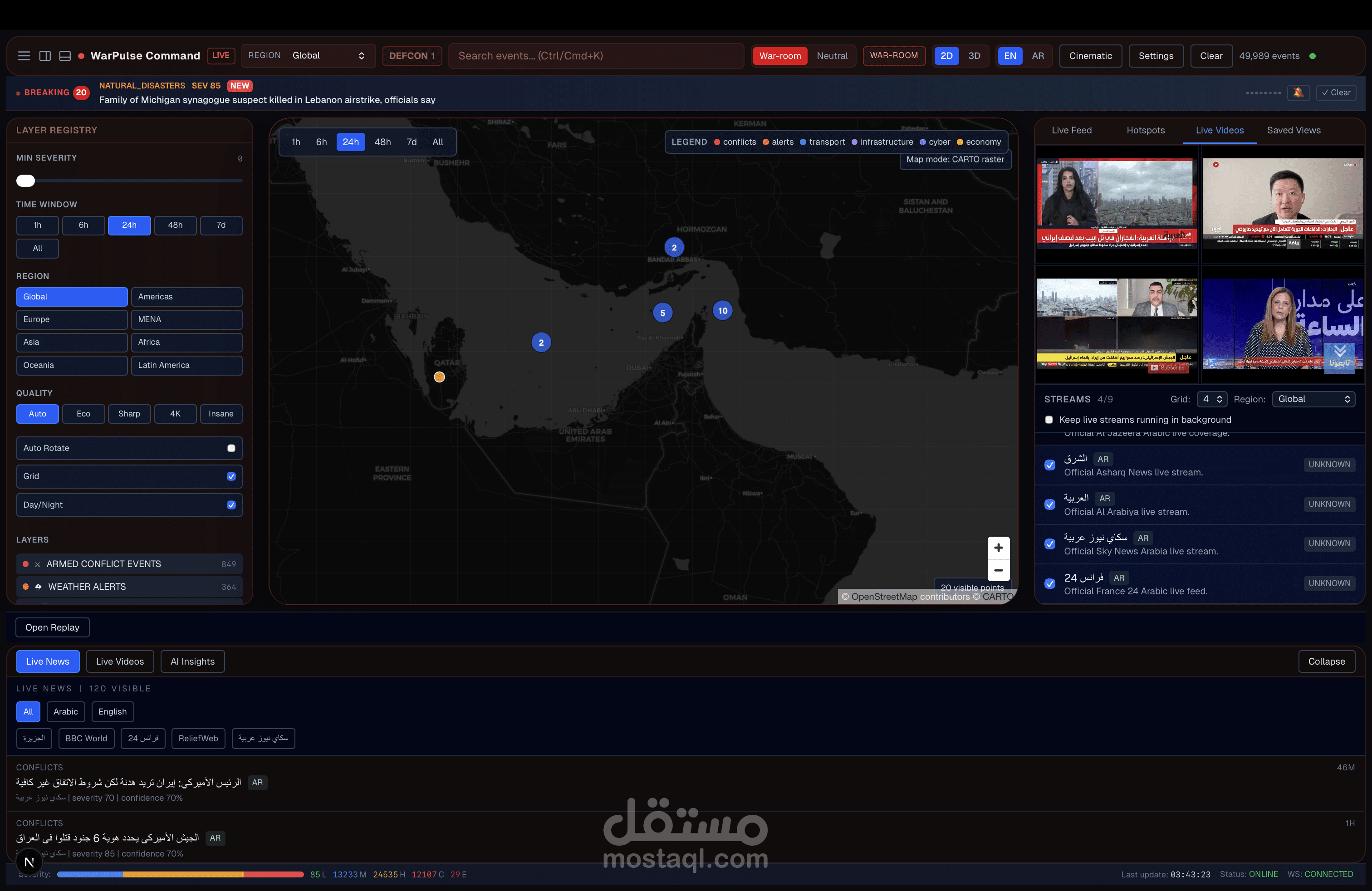Adjust the Min Severity slider handle
Viewport: 1372px width, 891px height.
[25, 181]
